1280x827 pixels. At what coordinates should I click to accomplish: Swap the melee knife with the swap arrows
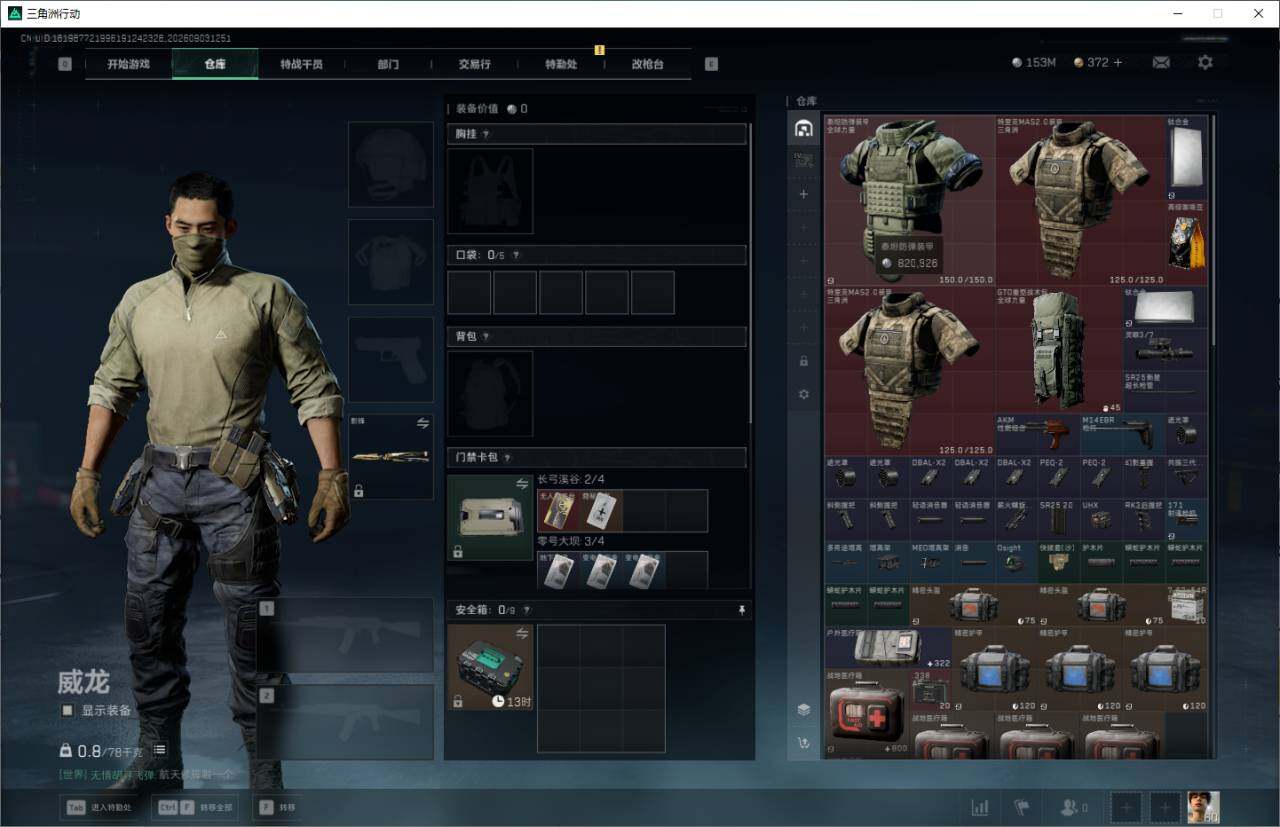coord(423,424)
